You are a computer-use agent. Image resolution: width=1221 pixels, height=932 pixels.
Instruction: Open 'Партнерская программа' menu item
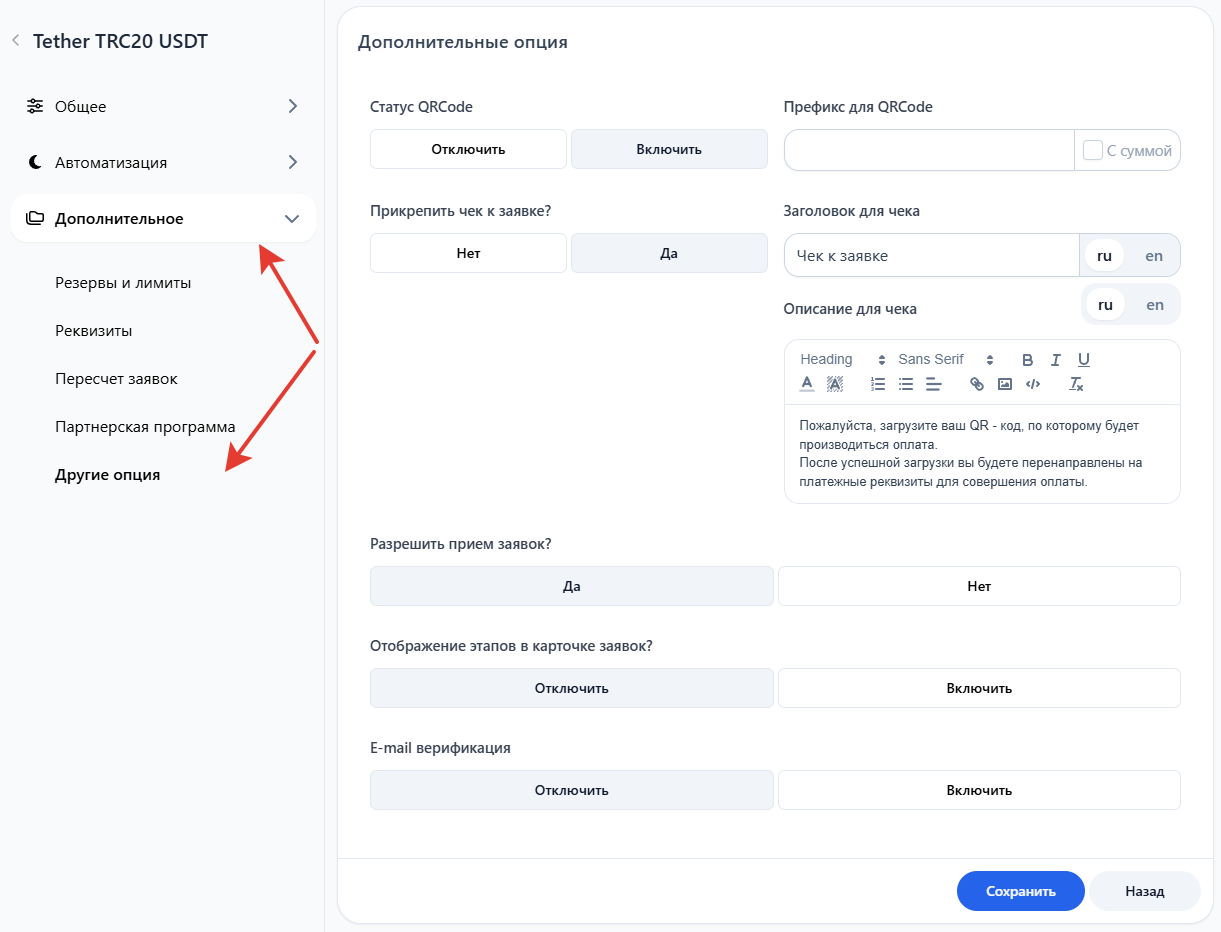[x=145, y=427]
